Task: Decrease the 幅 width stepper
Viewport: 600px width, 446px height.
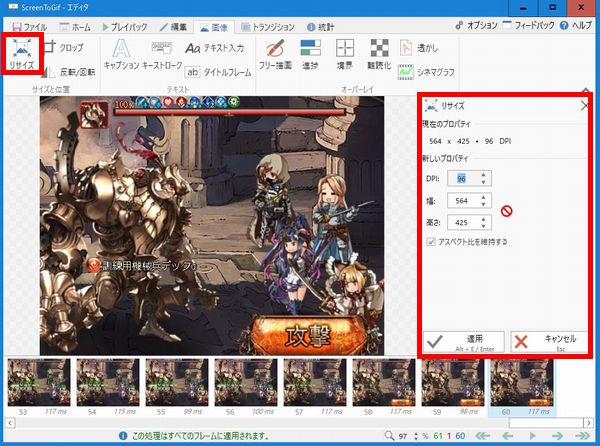Action: click(x=483, y=204)
